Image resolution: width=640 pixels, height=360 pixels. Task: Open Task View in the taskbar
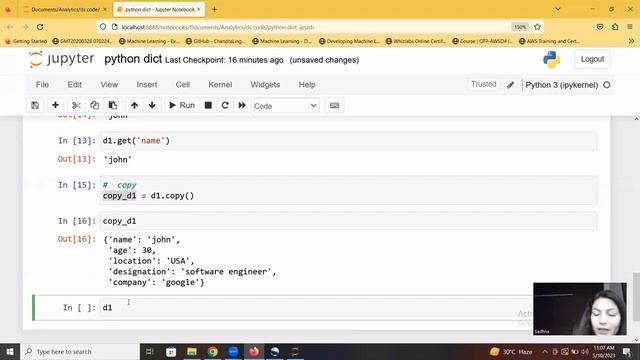(x=150, y=351)
